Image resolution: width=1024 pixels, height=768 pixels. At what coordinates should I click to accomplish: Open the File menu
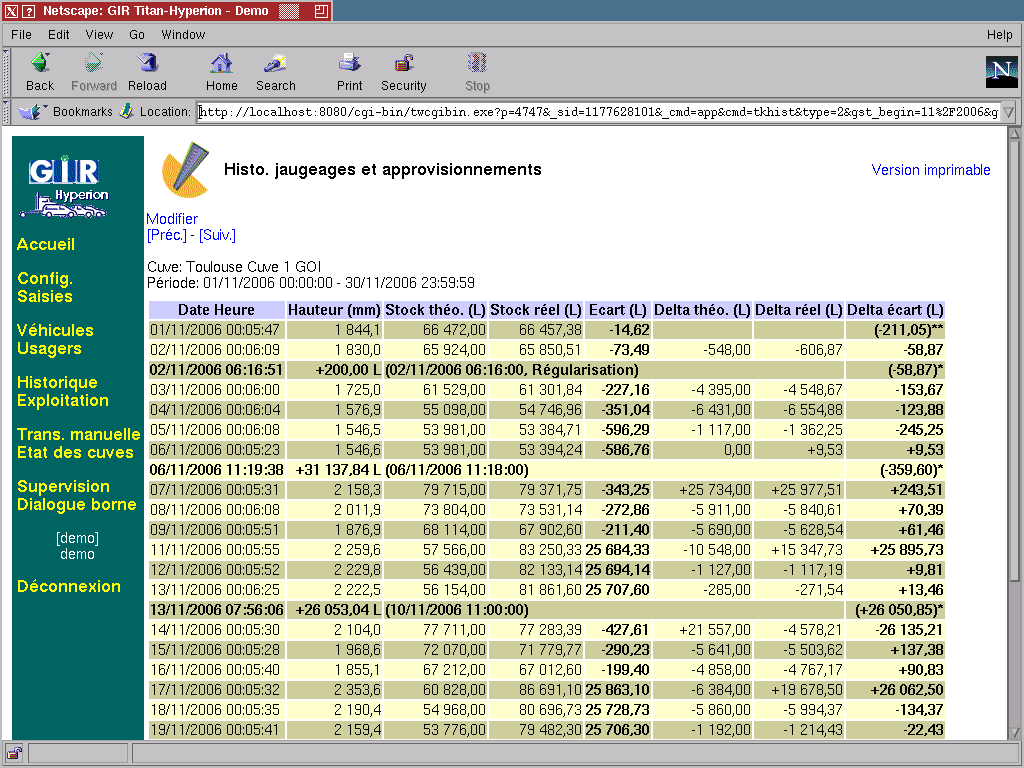pos(21,35)
